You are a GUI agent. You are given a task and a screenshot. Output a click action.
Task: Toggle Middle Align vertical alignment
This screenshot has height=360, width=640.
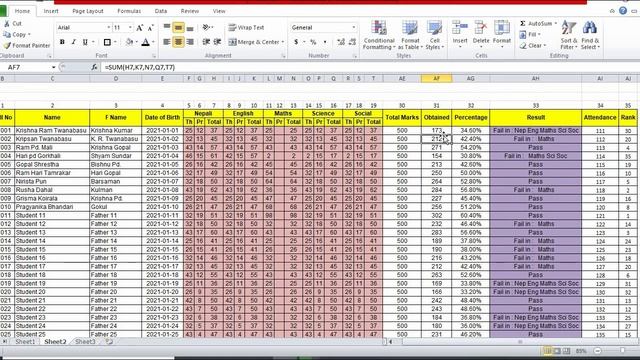coord(178,27)
